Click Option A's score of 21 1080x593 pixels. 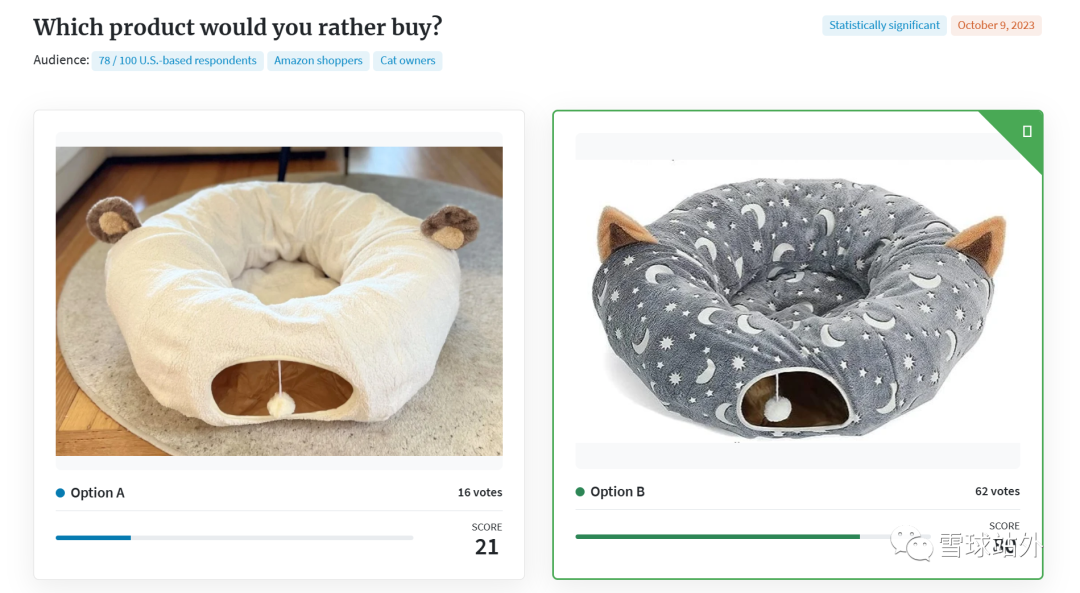(486, 547)
